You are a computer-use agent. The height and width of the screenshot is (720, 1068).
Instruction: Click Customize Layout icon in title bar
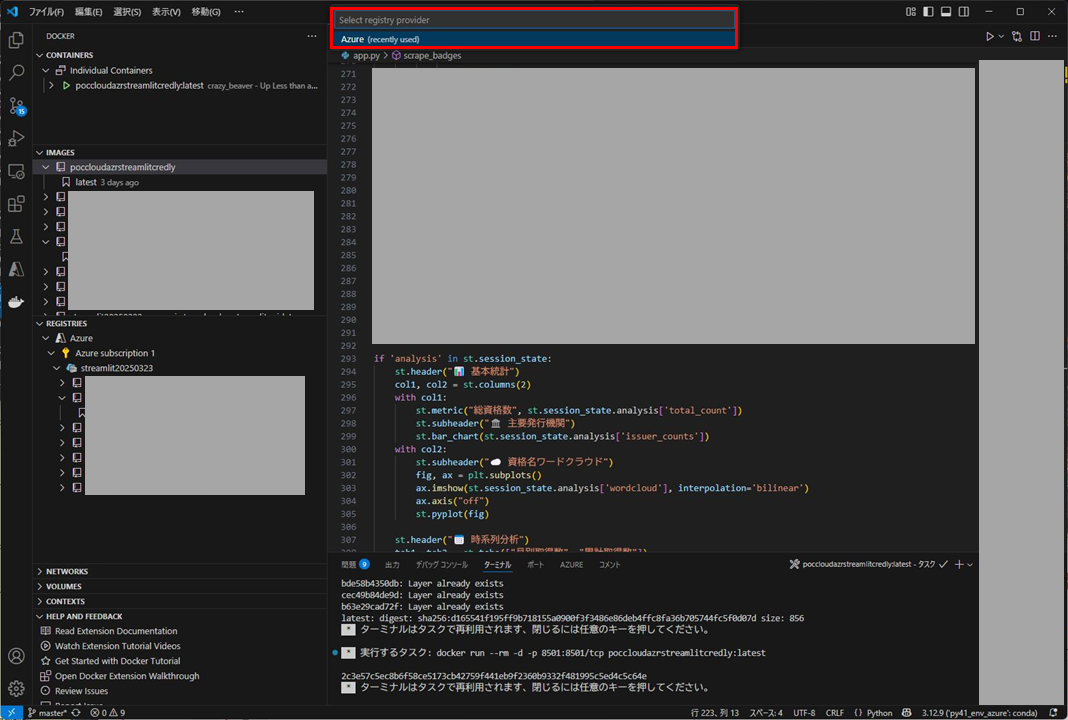click(x=911, y=12)
